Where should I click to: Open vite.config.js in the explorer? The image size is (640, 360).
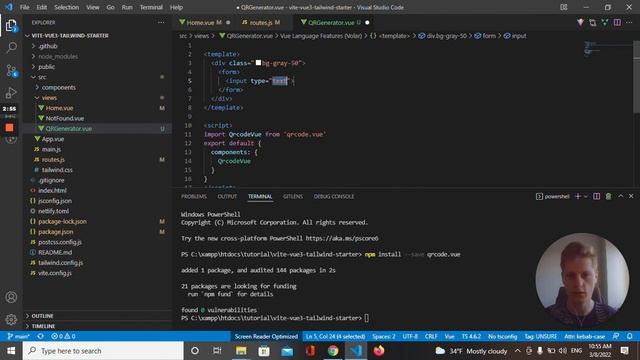(55, 273)
